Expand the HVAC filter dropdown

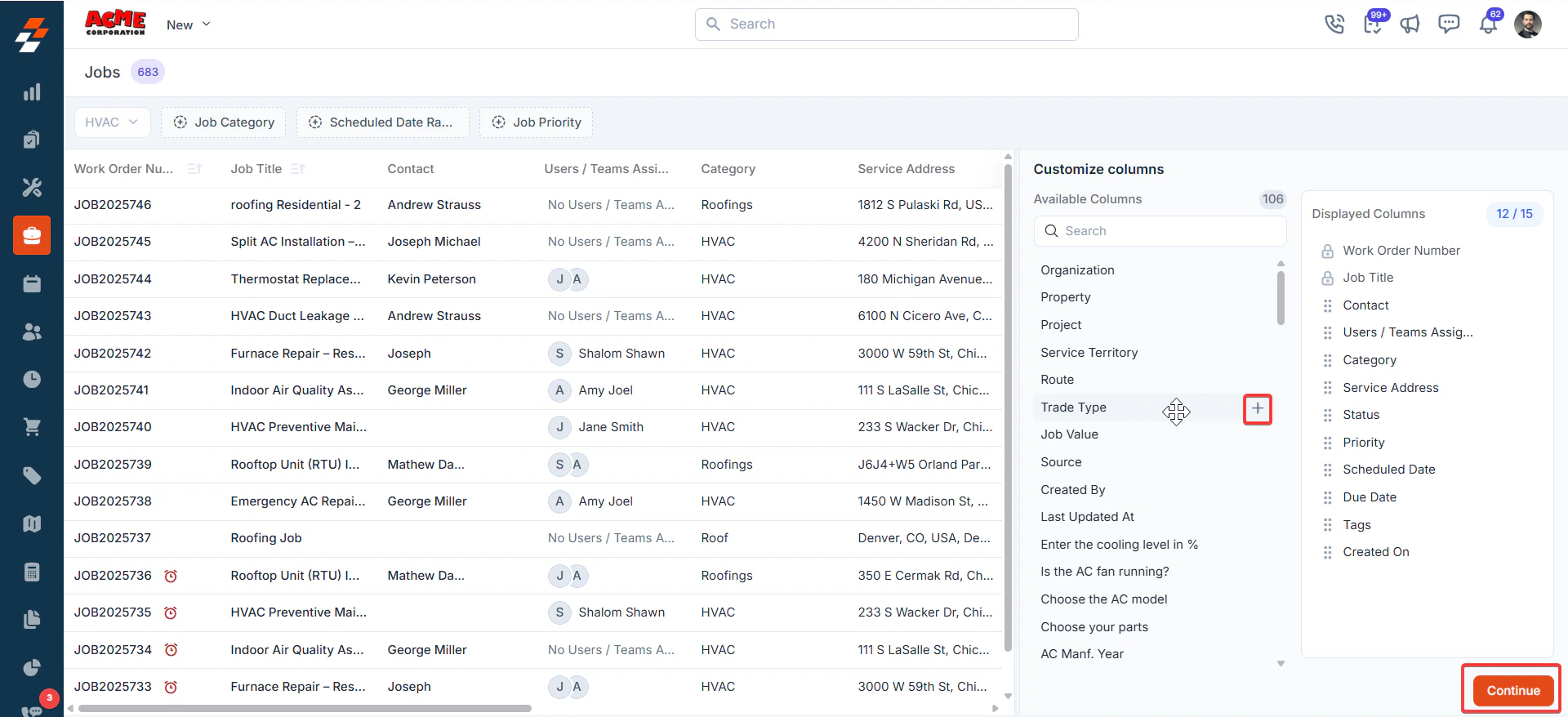[112, 122]
